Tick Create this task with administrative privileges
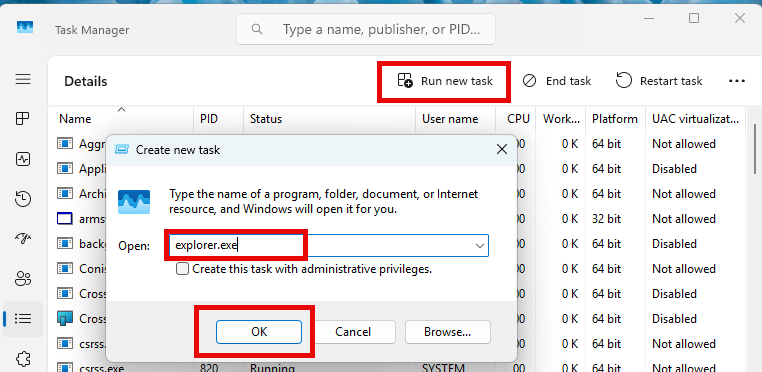762x372 pixels. (x=182, y=269)
